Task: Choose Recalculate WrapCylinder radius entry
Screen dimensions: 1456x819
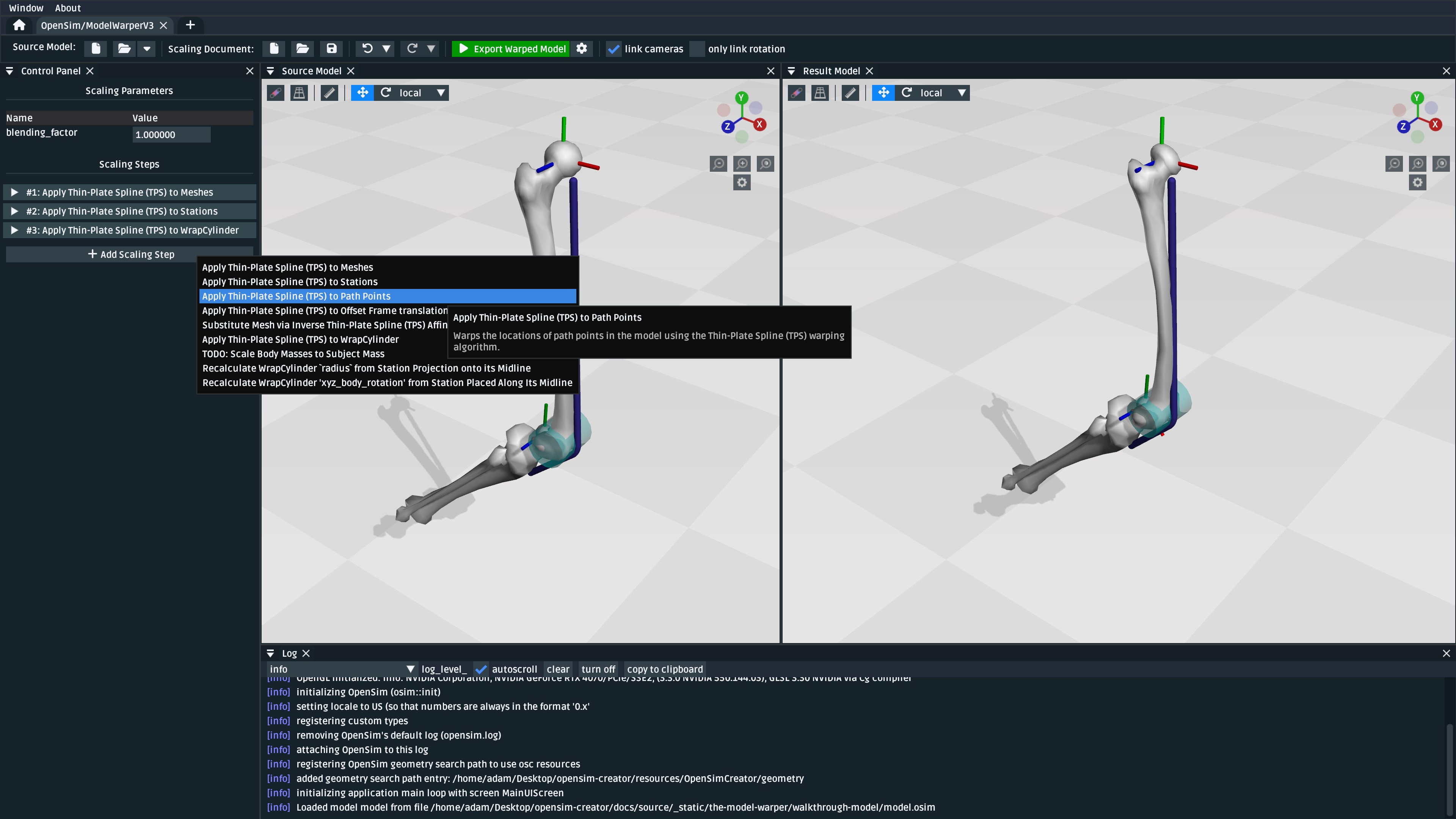Action: (388, 368)
